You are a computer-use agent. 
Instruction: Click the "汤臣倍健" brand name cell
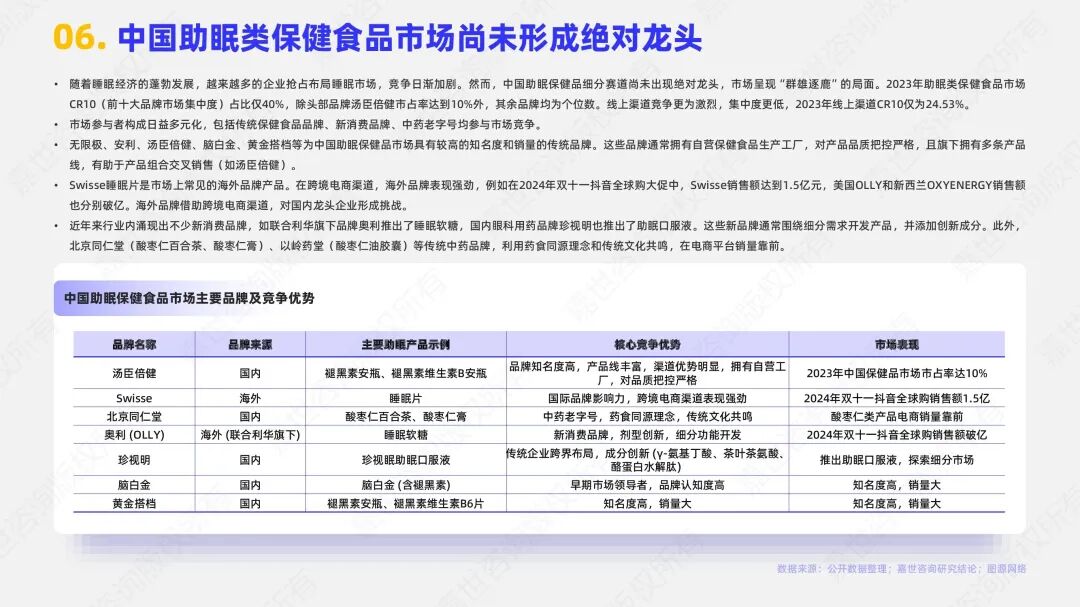point(134,373)
